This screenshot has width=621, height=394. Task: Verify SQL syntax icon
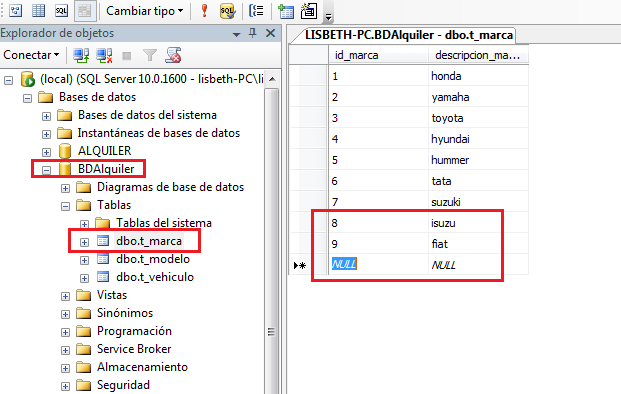pyautogui.click(x=228, y=11)
